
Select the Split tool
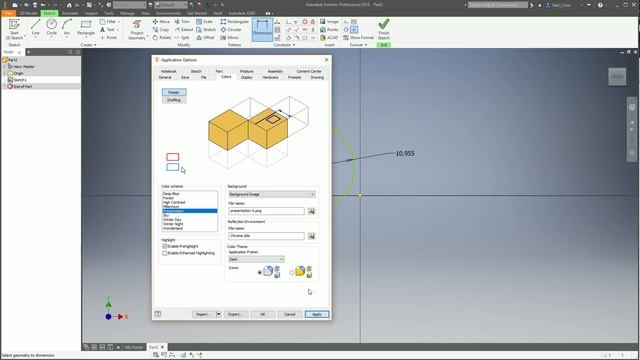(182, 38)
